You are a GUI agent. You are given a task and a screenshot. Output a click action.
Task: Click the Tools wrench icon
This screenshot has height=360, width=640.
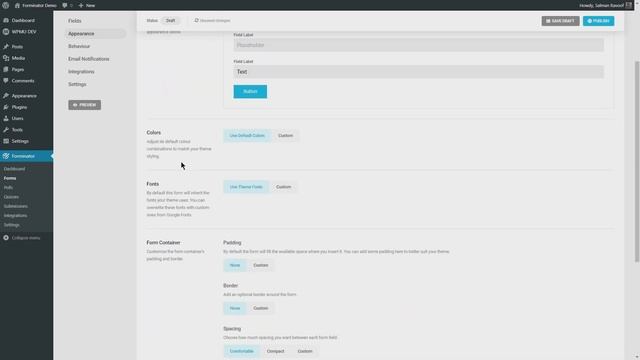click(x=6, y=130)
